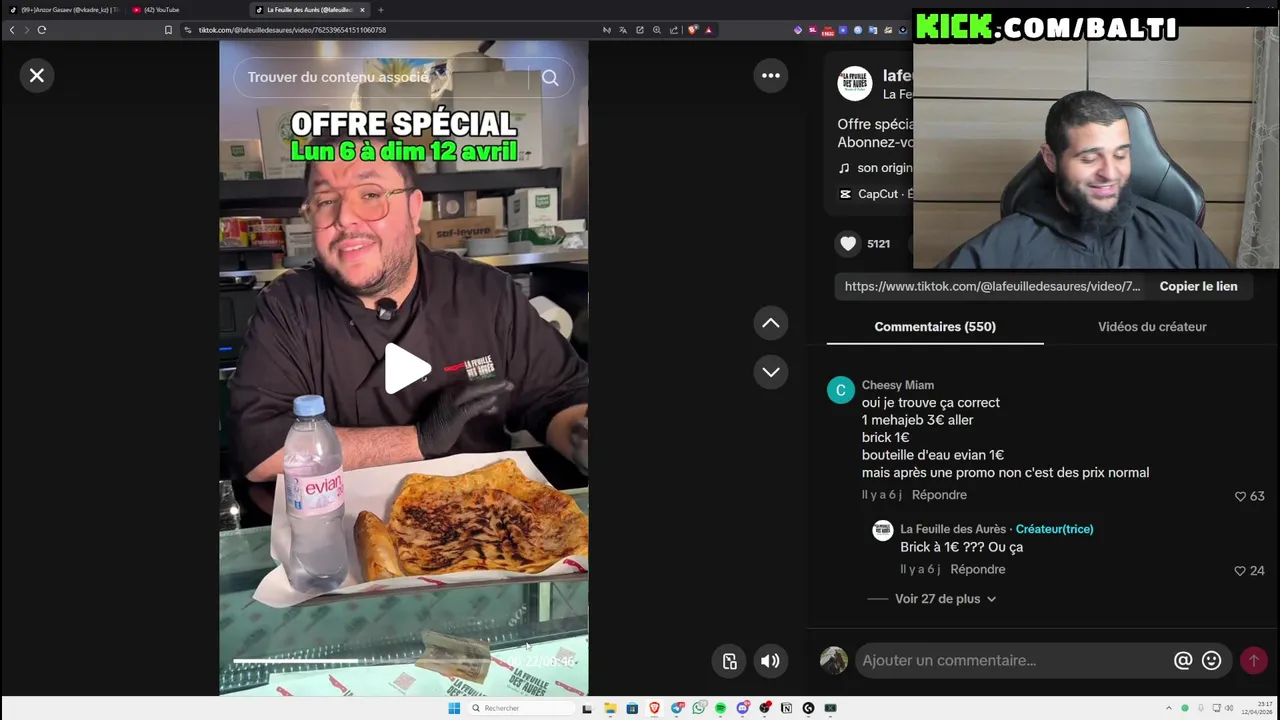Open Spotify from taskbar
Screen dimensions: 1280x720
720,708
